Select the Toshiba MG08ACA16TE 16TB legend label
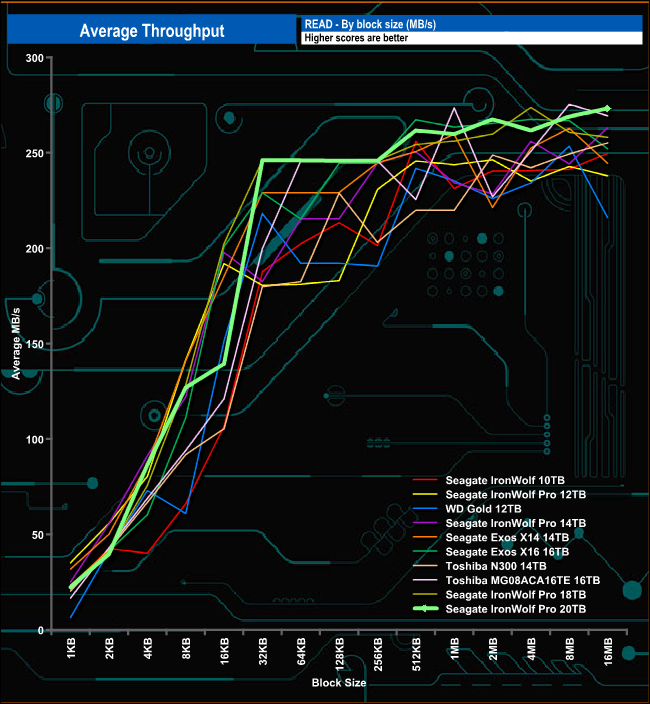The width and height of the screenshot is (650, 704). pos(523,581)
